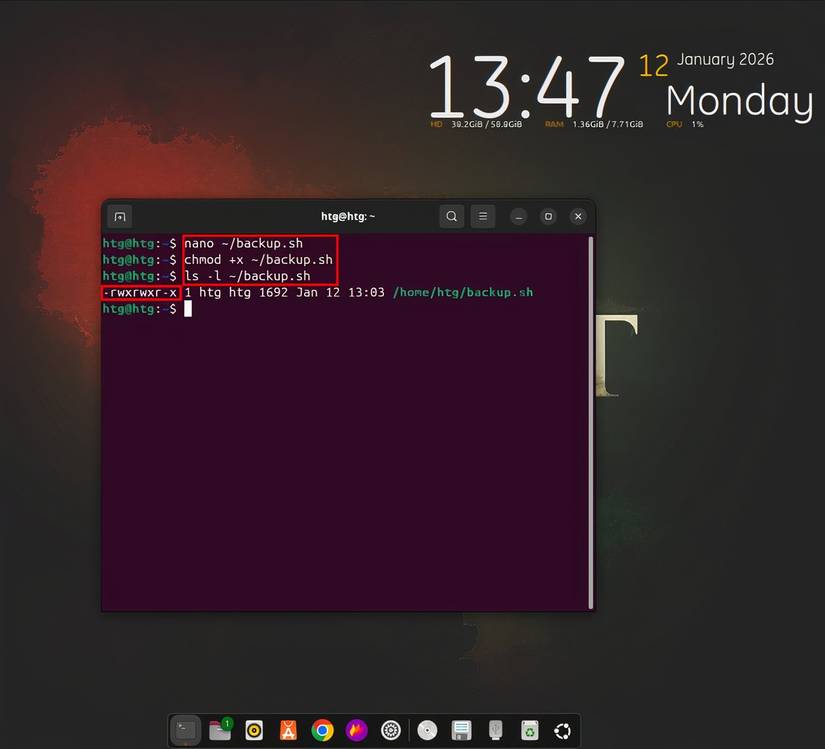Open Settings gear from the dock
The height and width of the screenshot is (749, 825).
pos(390,730)
